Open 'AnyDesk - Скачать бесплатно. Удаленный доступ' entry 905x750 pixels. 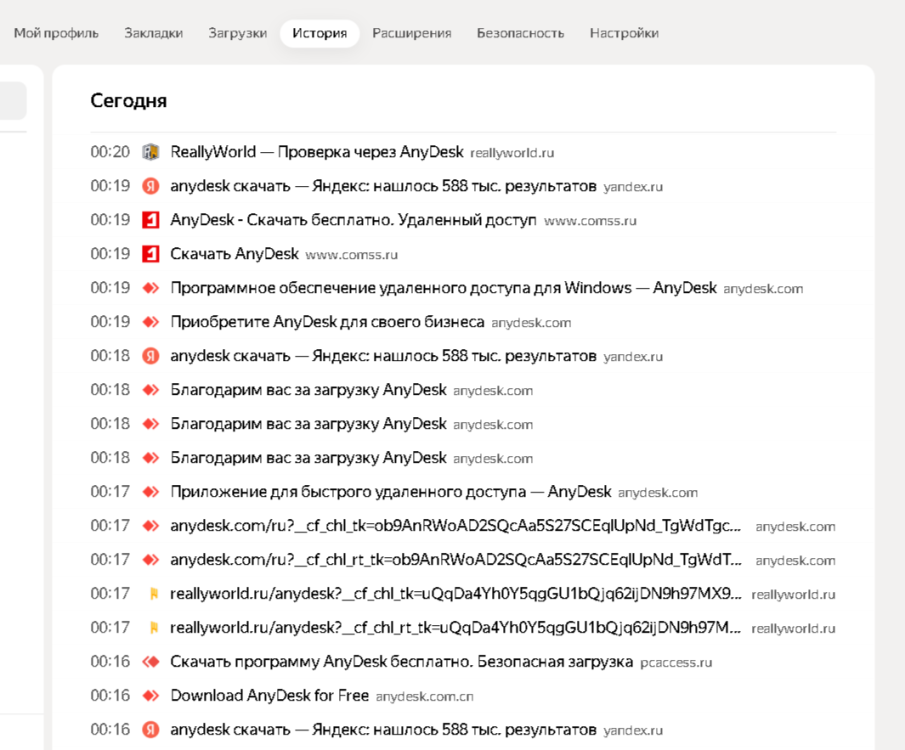click(353, 220)
